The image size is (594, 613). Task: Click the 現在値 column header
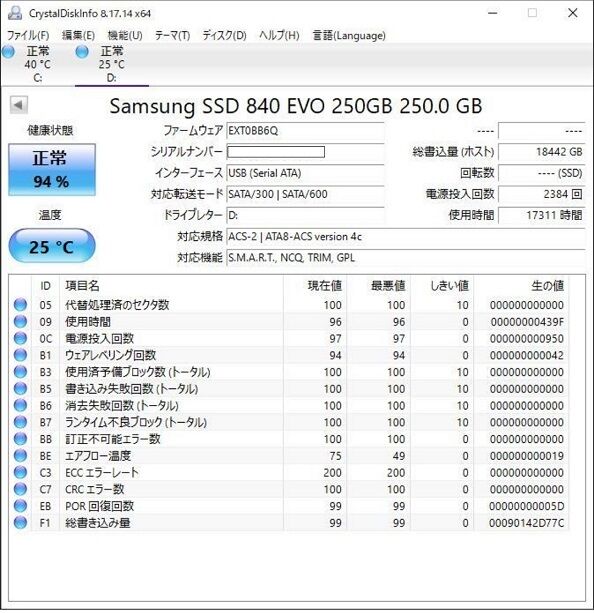click(315, 286)
